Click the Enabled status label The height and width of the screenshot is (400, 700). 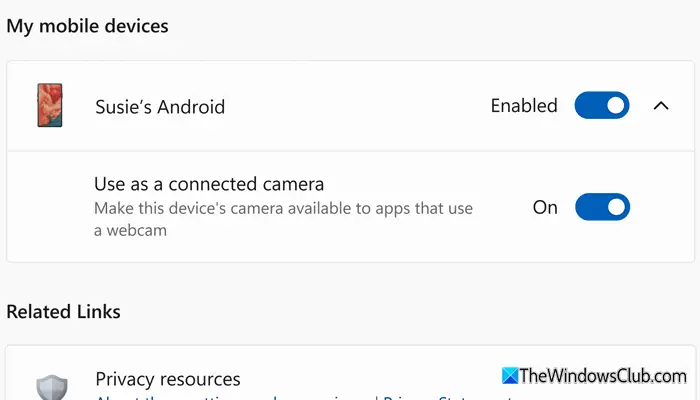(523, 105)
